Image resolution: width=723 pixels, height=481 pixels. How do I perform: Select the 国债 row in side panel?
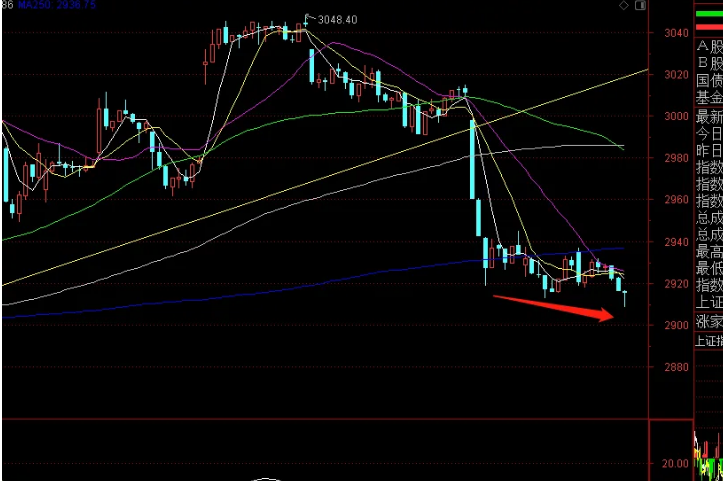709,80
